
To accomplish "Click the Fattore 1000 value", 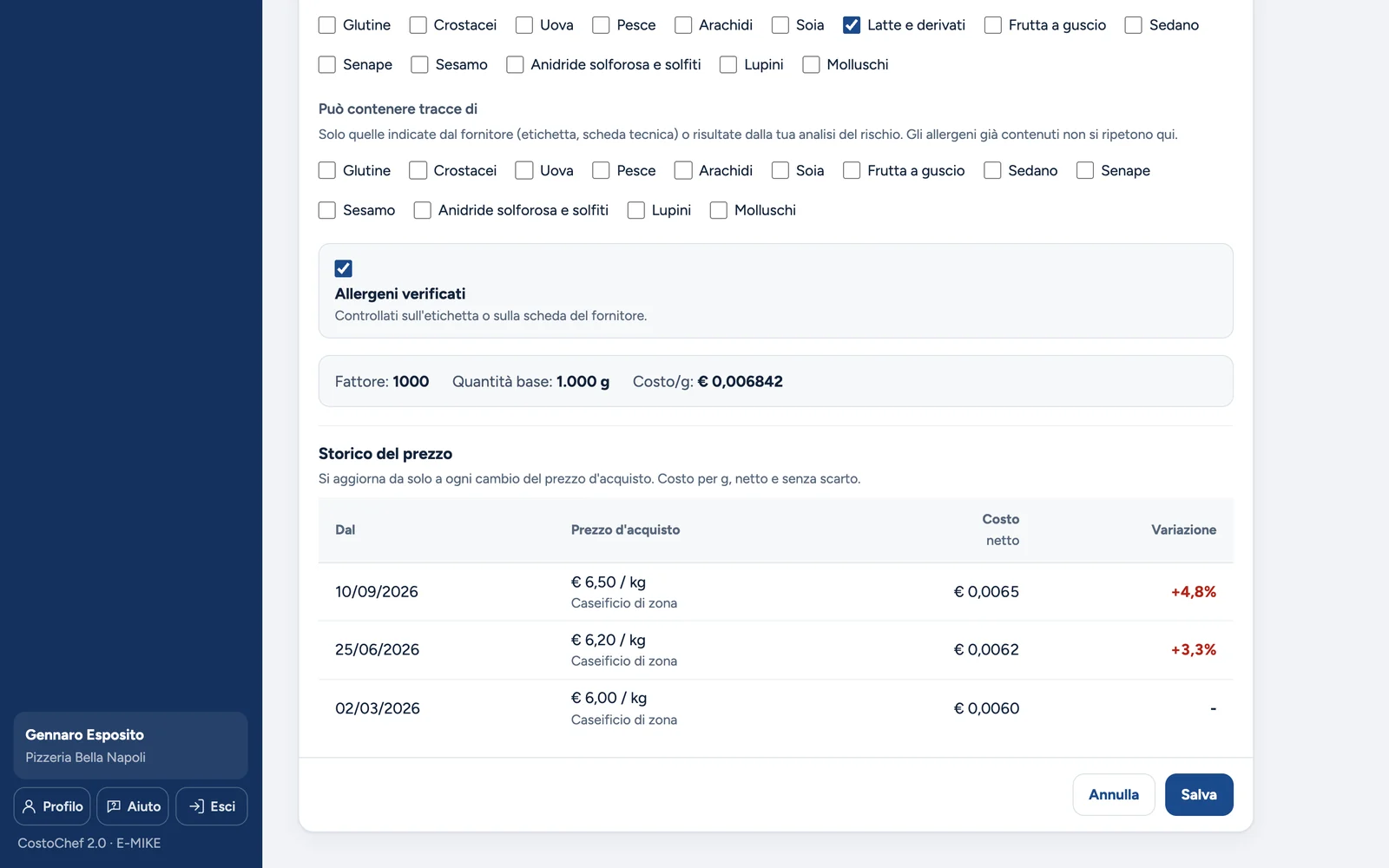I will [411, 381].
